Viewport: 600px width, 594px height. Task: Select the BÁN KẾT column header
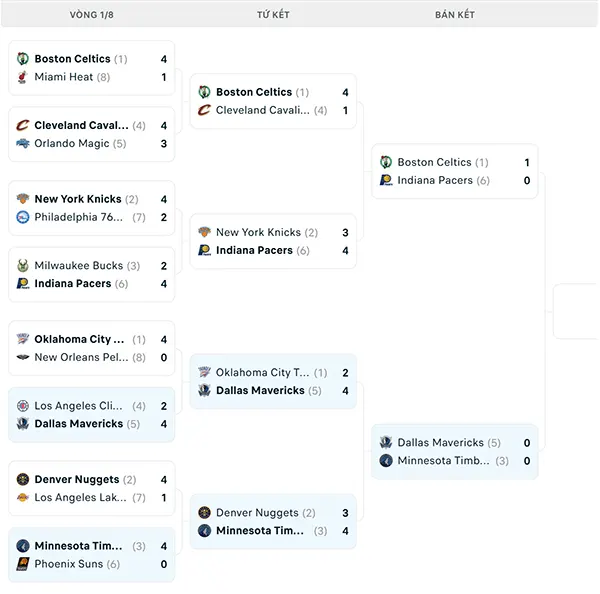pos(455,15)
